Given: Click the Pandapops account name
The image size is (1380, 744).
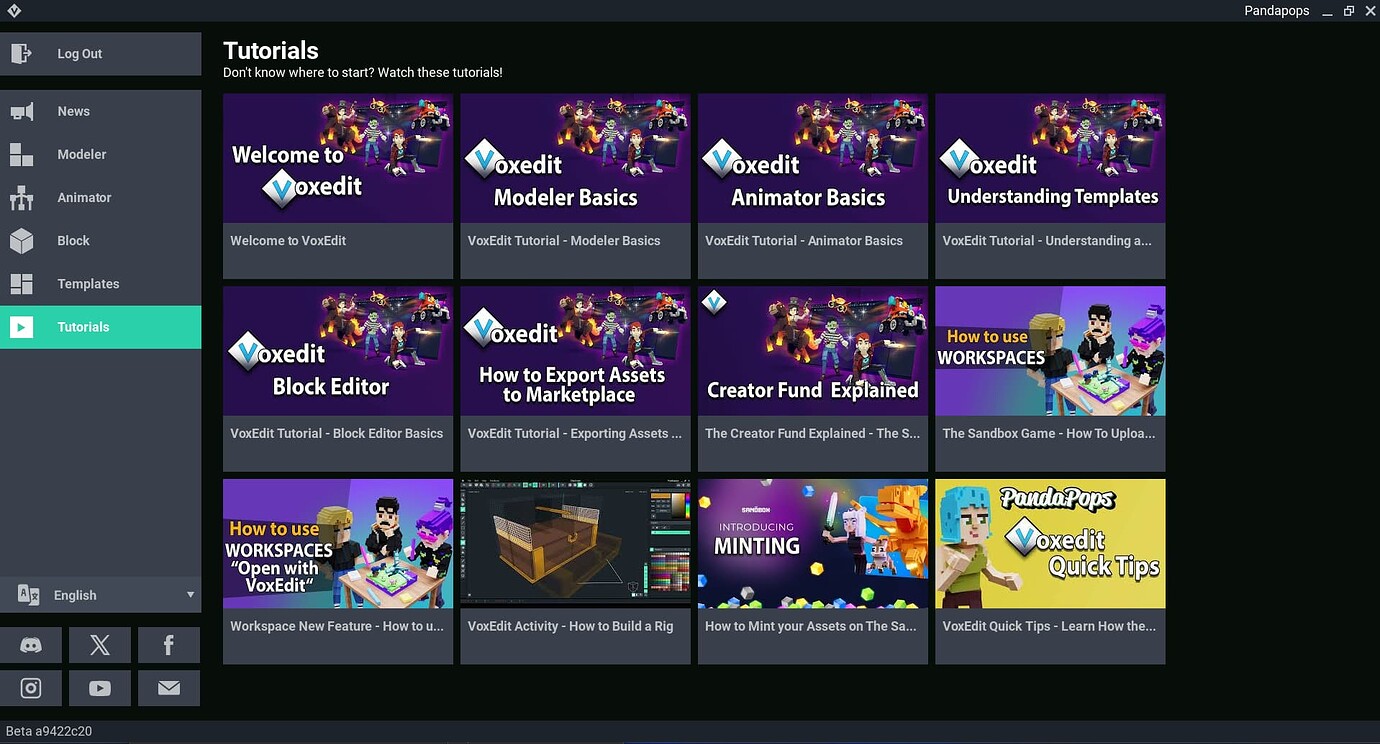Looking at the screenshot, I should click(x=1276, y=10).
